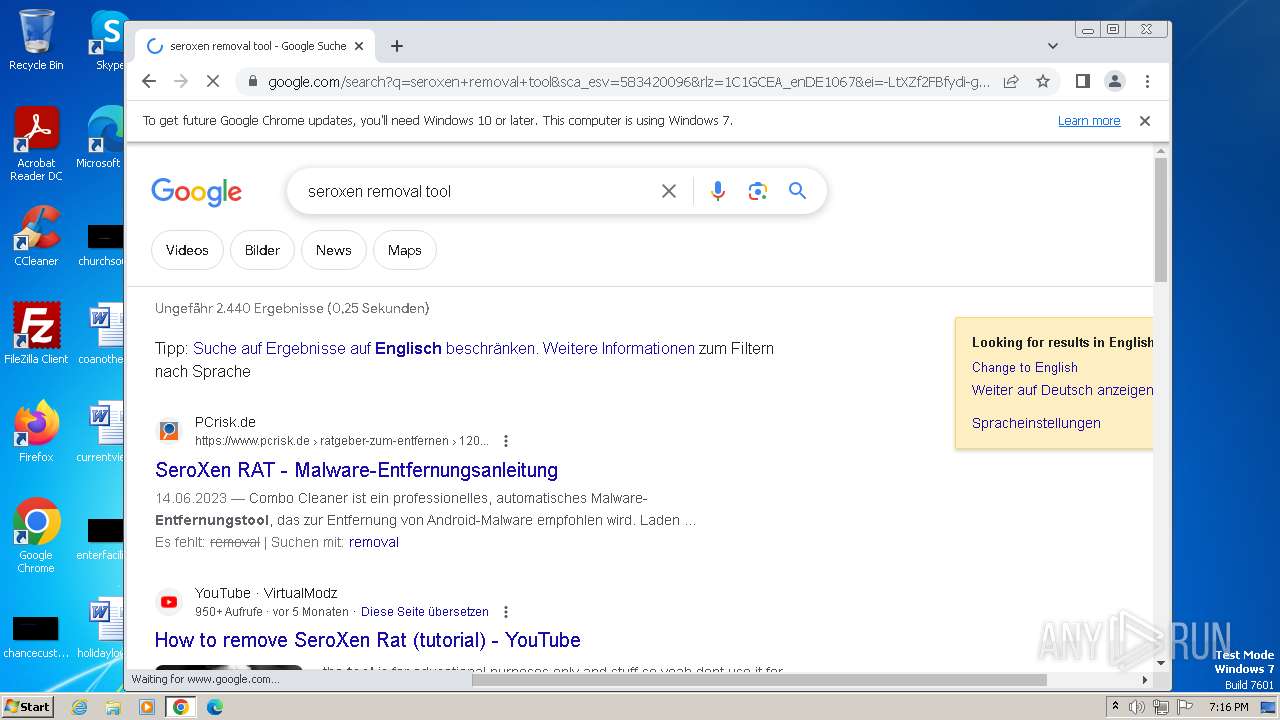This screenshot has width=1280, height=720.
Task: Open network icon in tray
Action: 1160,707
